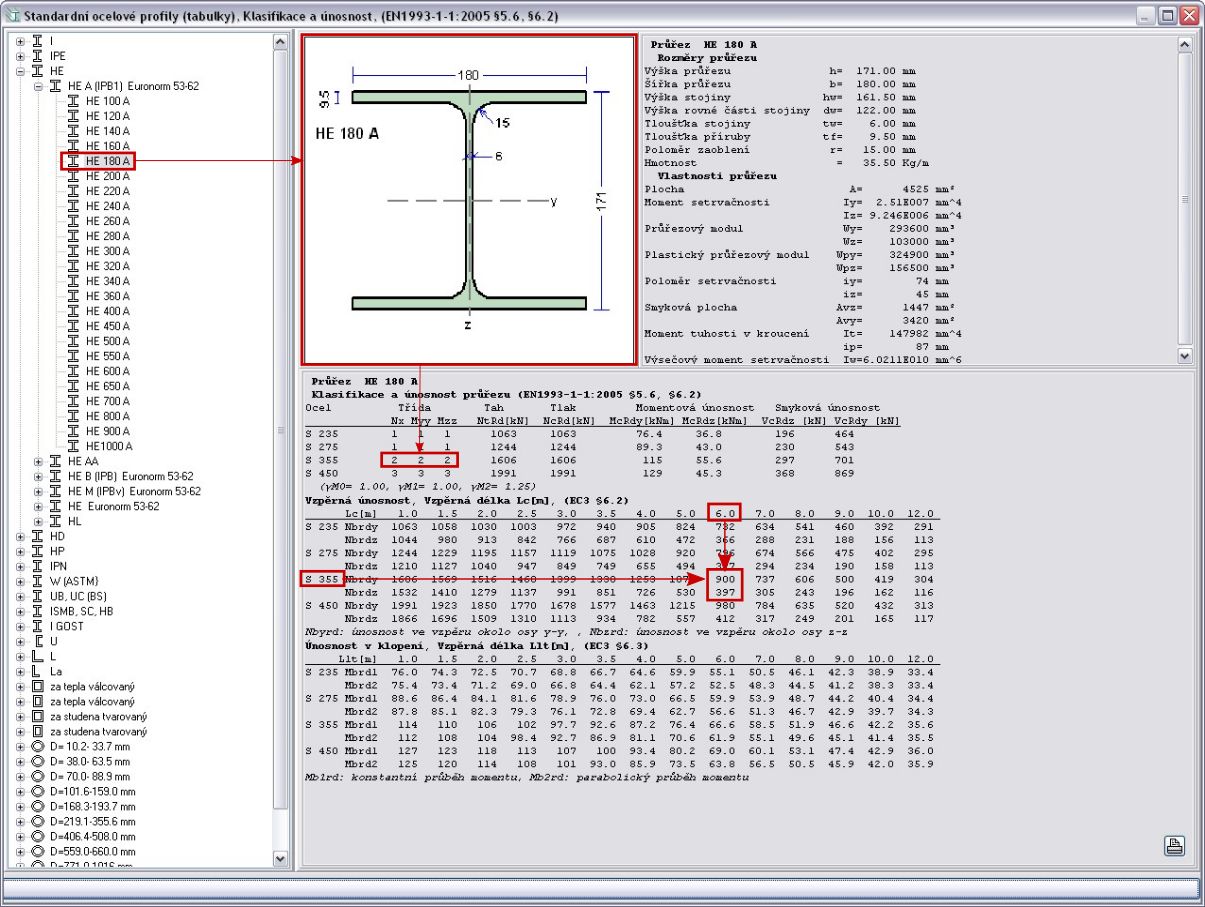Click the I-beam icon next to IPE
Screen dimensions: 1205x907
[38, 56]
